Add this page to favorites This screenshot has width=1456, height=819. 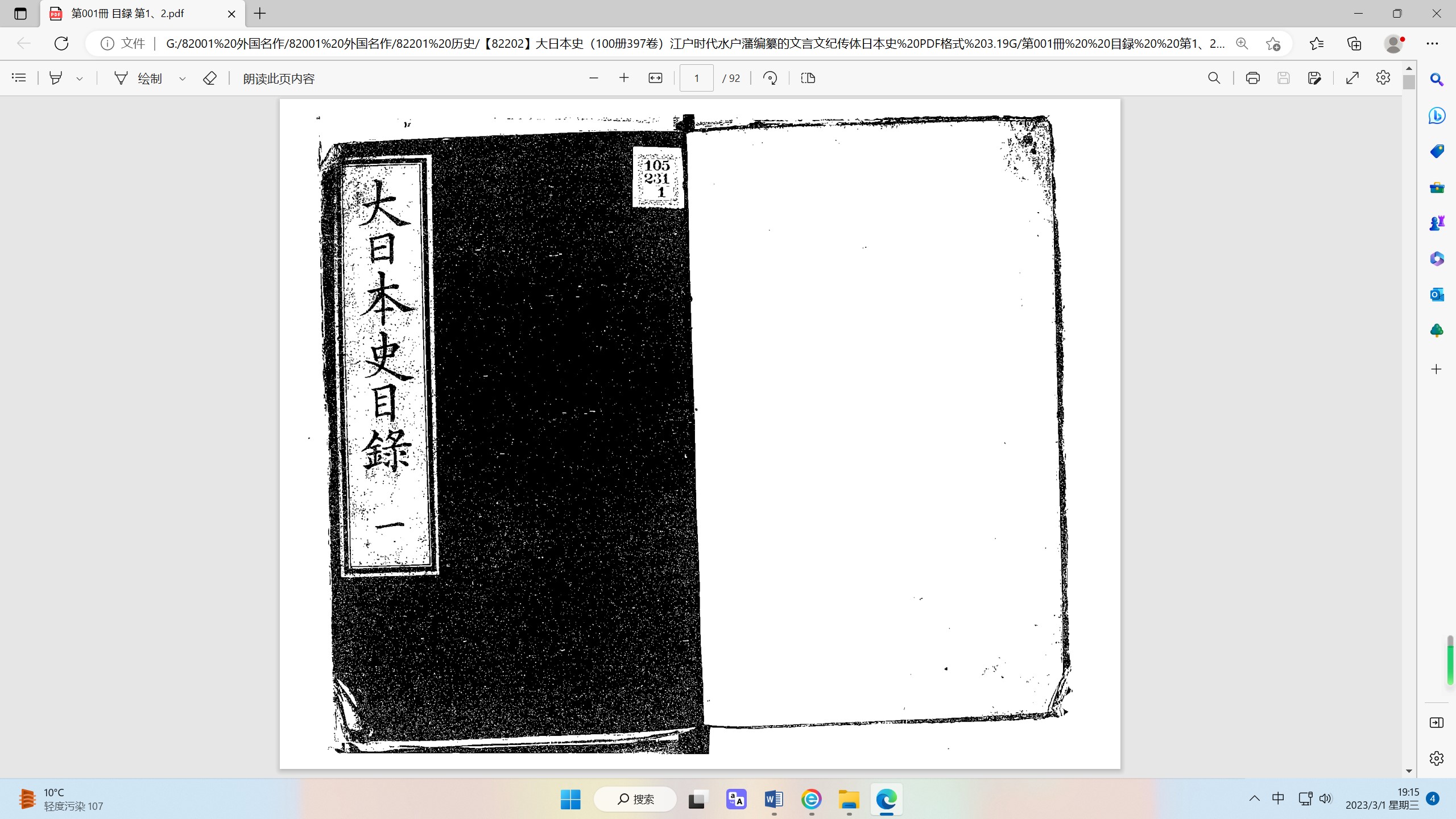[x=1273, y=44]
